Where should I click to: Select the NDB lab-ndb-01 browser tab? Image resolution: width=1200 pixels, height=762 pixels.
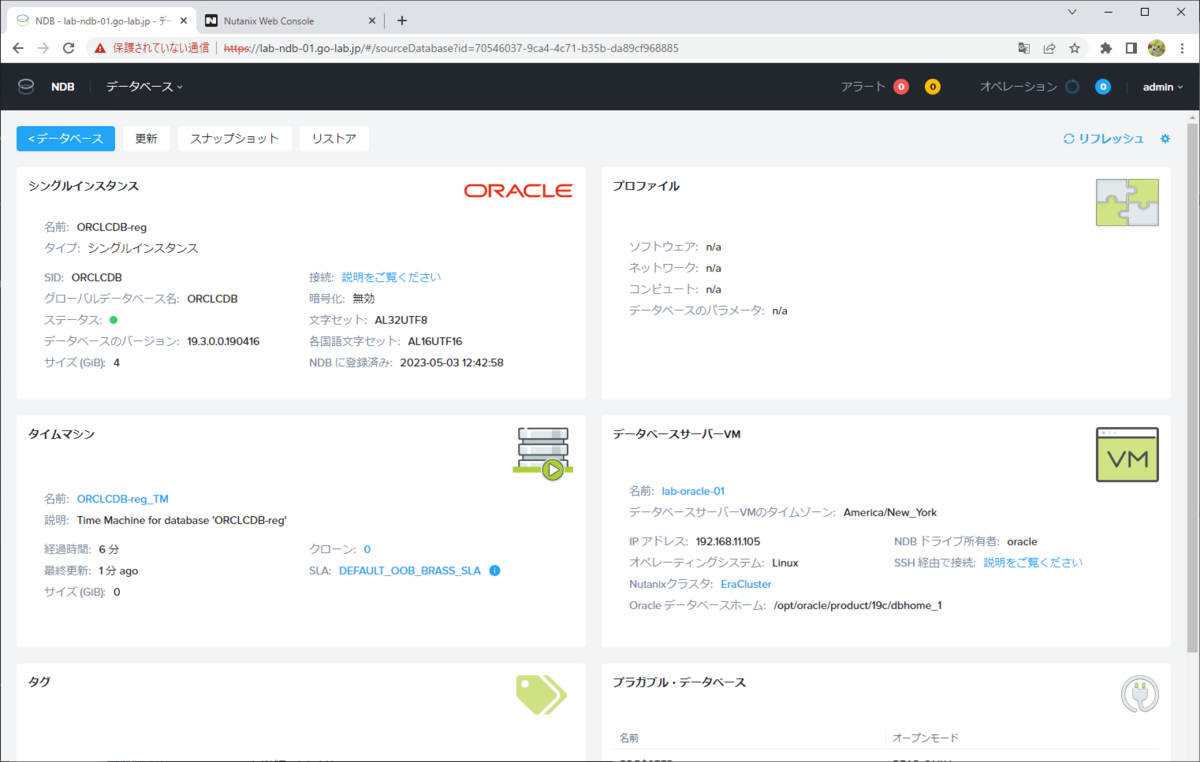click(100, 20)
